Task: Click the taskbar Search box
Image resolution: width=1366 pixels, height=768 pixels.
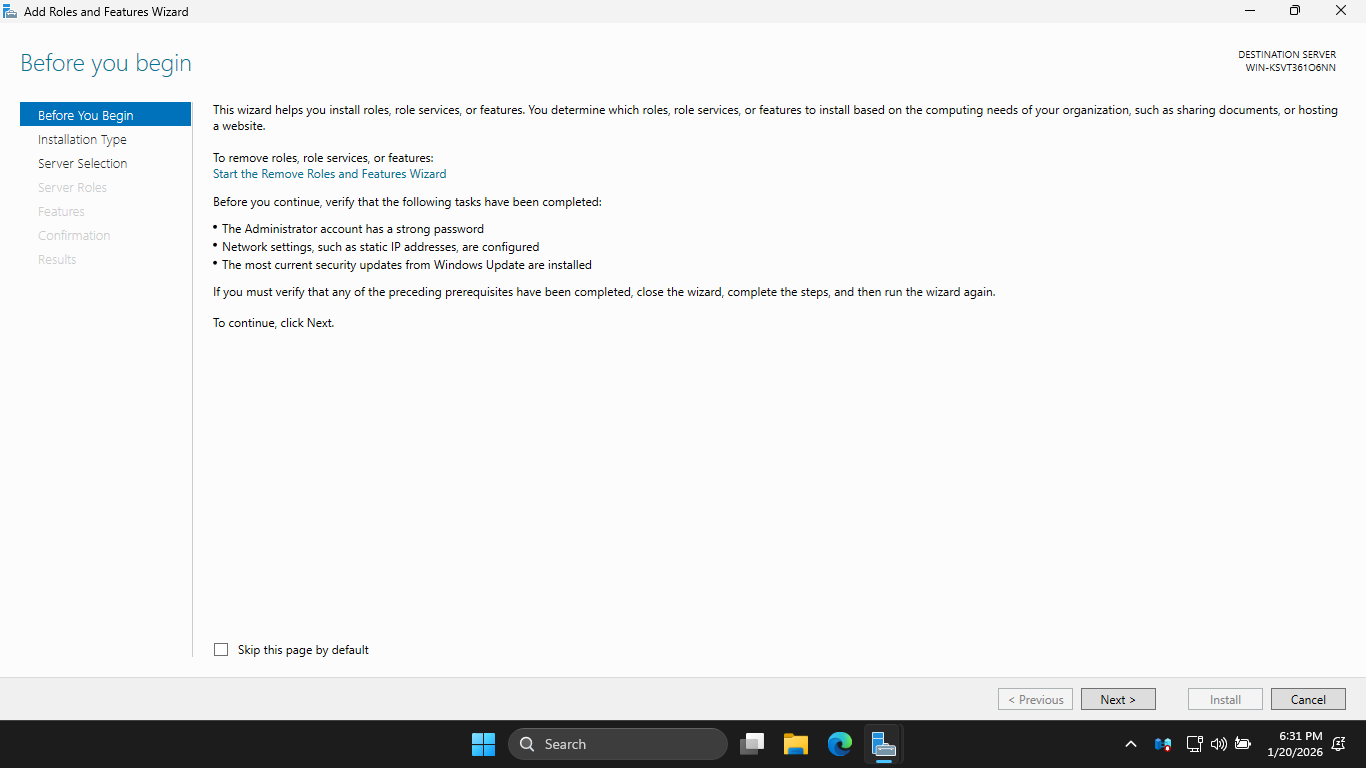Action: click(618, 744)
